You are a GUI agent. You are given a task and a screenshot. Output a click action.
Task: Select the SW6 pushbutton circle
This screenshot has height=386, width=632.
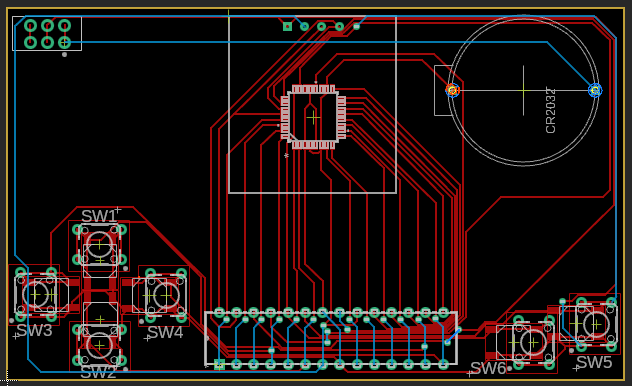(533, 342)
